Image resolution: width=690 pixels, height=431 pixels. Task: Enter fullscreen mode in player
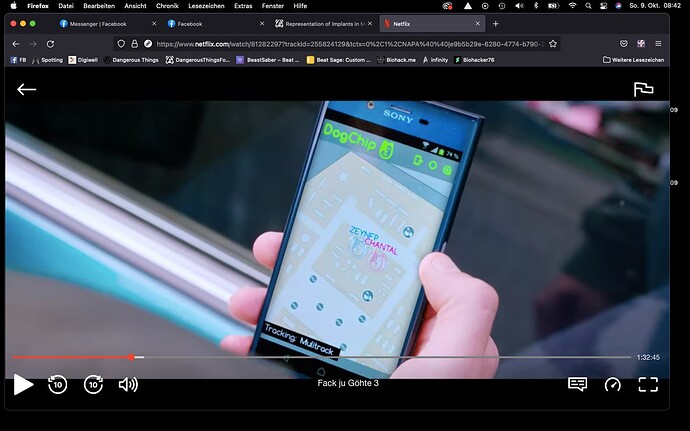coord(648,384)
